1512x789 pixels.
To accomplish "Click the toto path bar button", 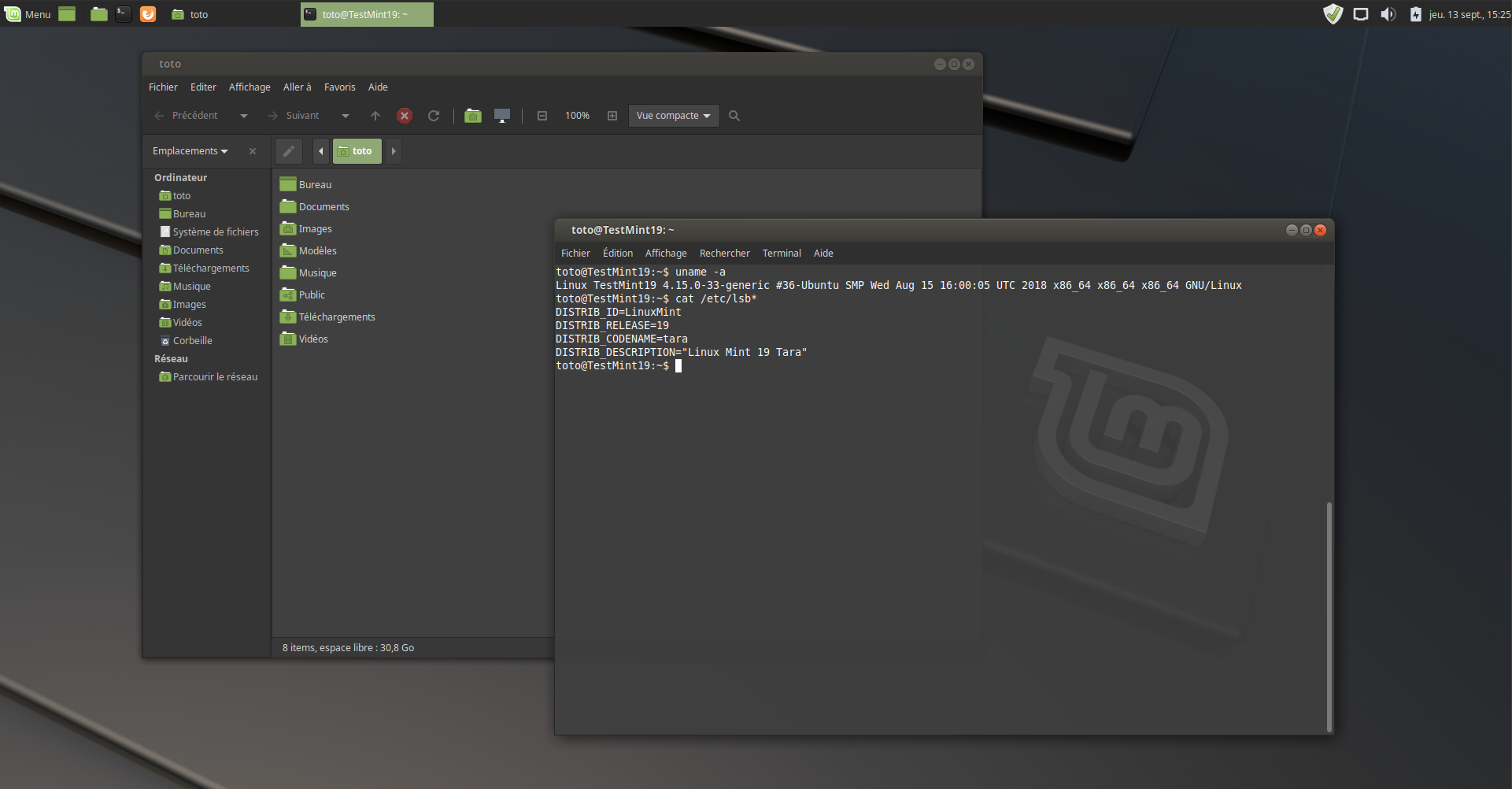I will click(357, 151).
